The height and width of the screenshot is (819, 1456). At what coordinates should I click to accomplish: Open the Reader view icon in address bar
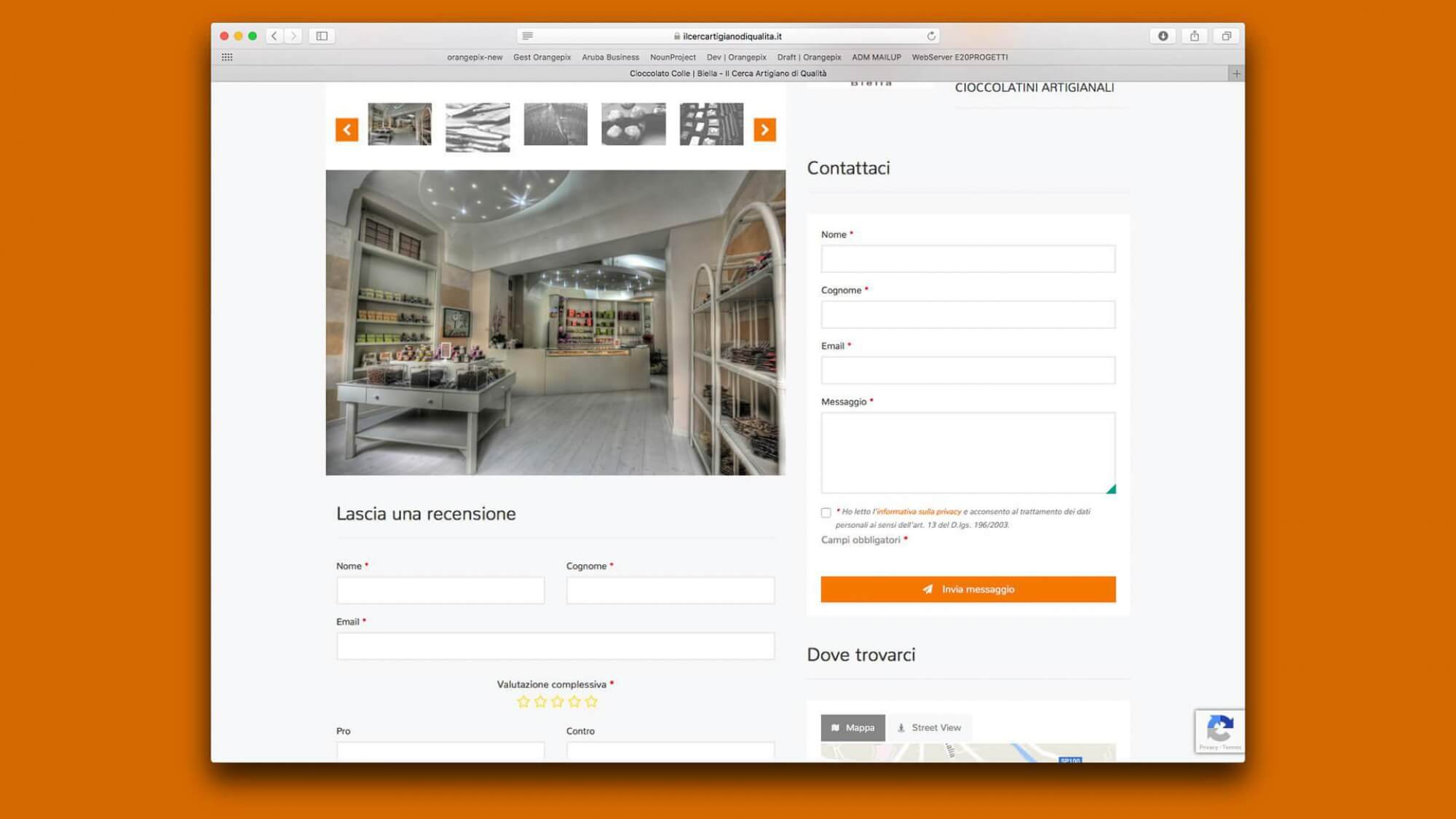[528, 36]
